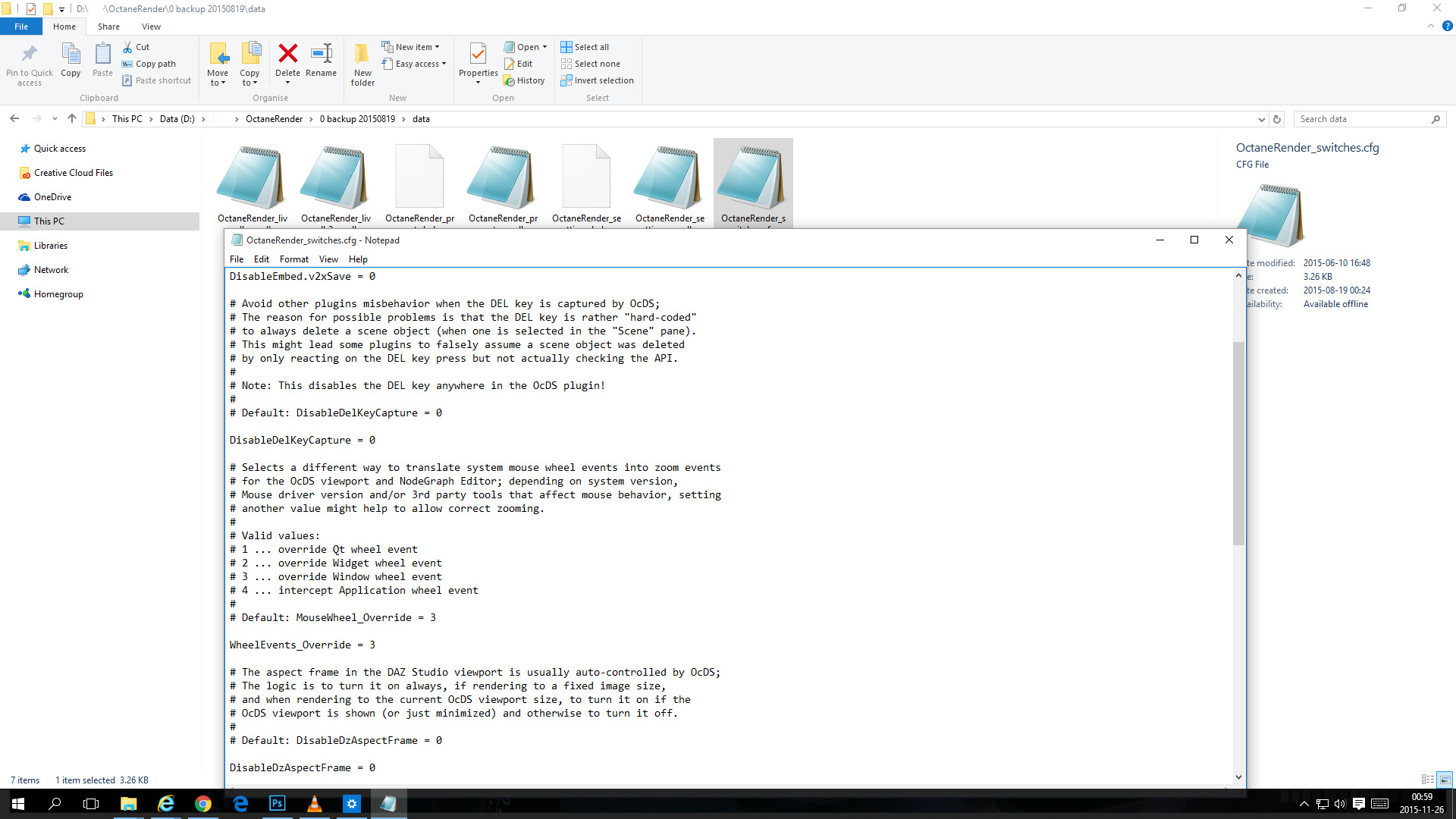Click Pin to Quick access icon
The width and height of the screenshot is (1456, 819).
(x=30, y=55)
